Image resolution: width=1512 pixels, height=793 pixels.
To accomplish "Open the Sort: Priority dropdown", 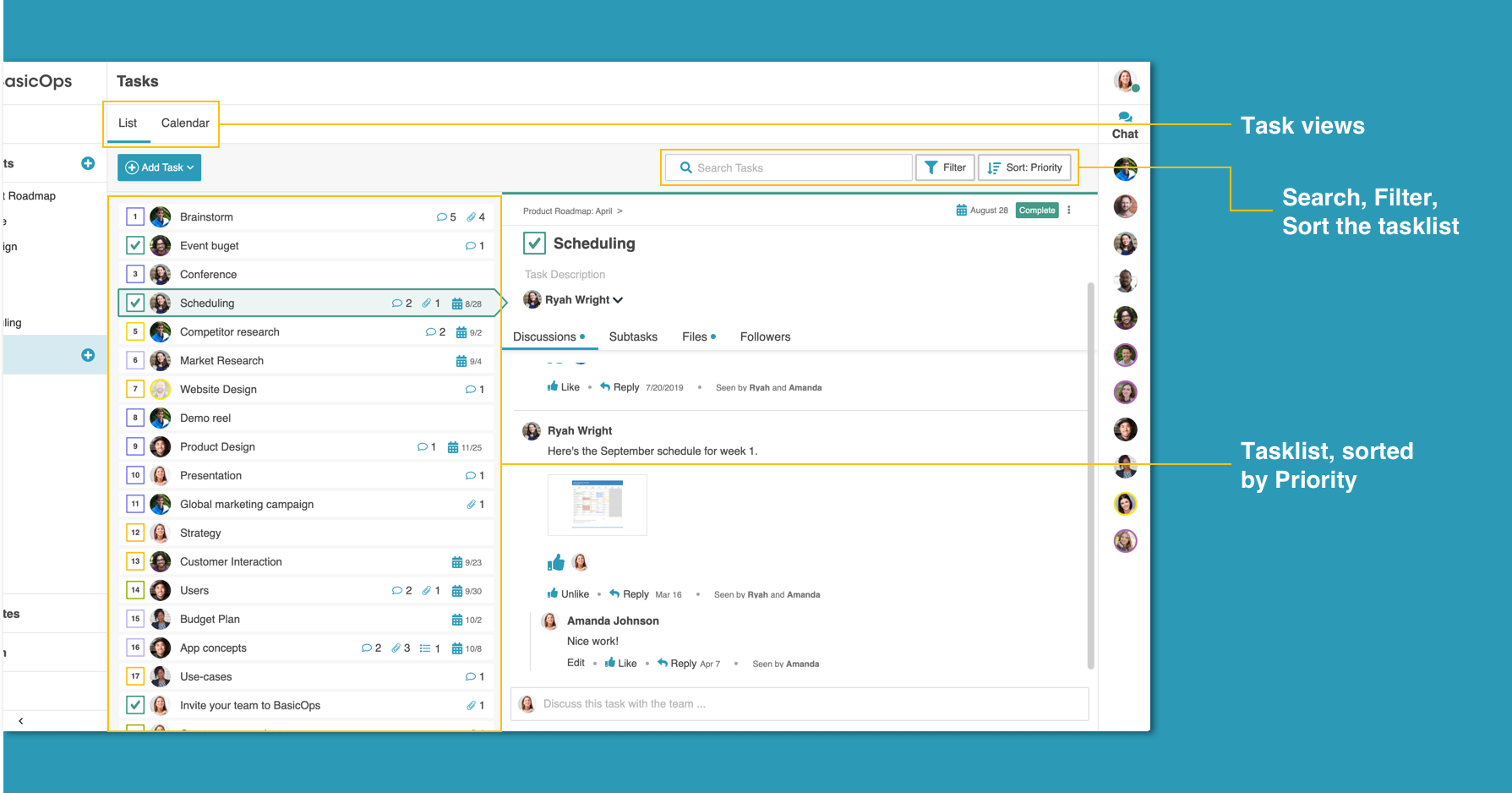I will tap(1024, 167).
